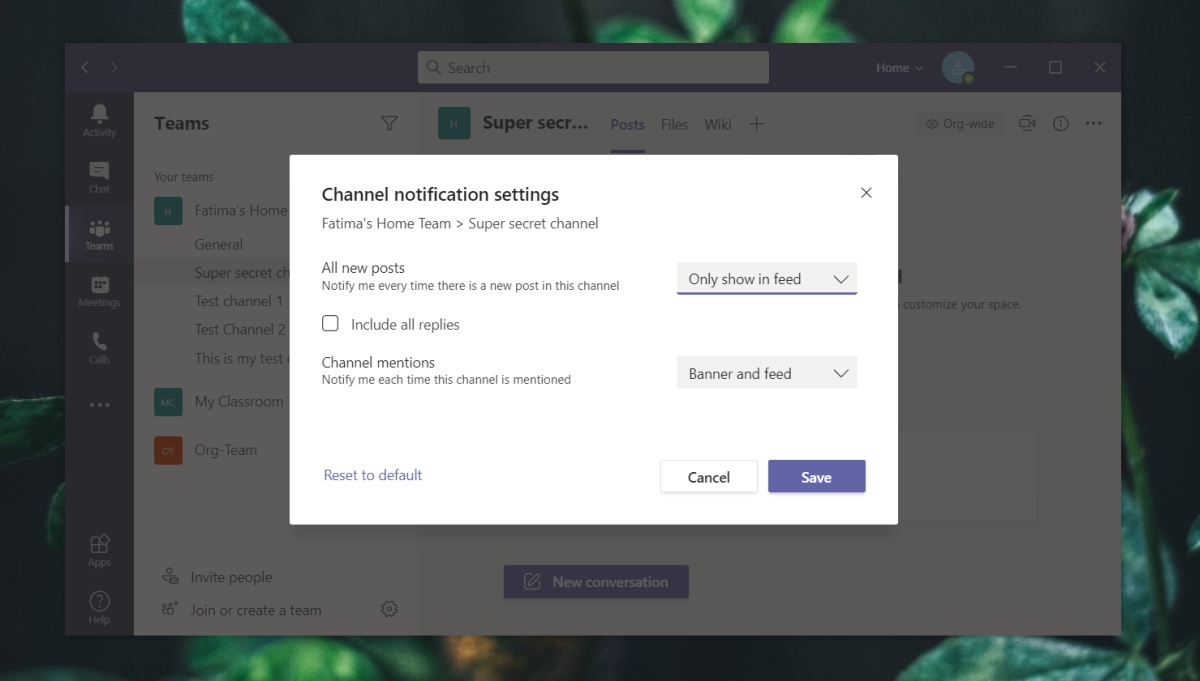Open the Activity feed bell icon
The height and width of the screenshot is (681, 1200).
click(x=99, y=120)
